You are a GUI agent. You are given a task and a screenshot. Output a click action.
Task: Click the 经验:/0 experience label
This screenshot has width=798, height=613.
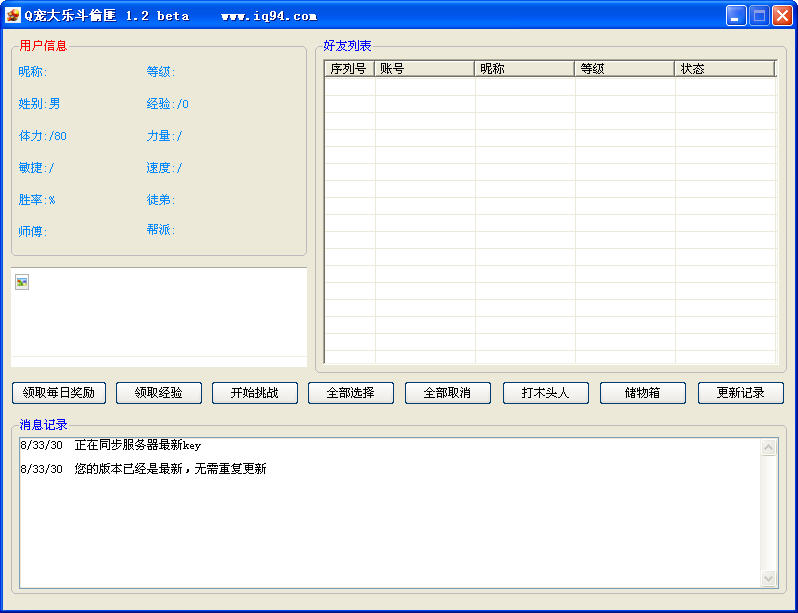[x=167, y=104]
